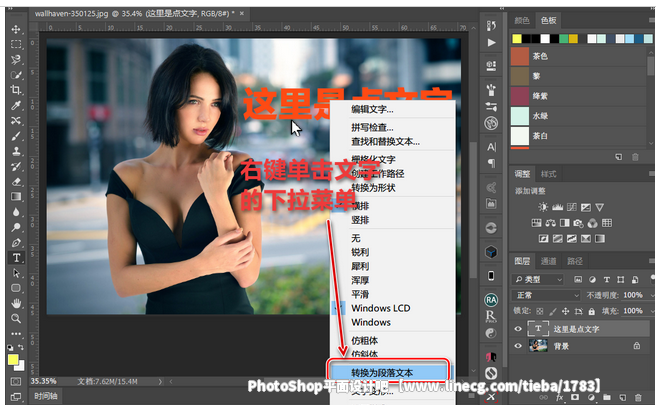Add a Color Balance adjustment

(551, 223)
